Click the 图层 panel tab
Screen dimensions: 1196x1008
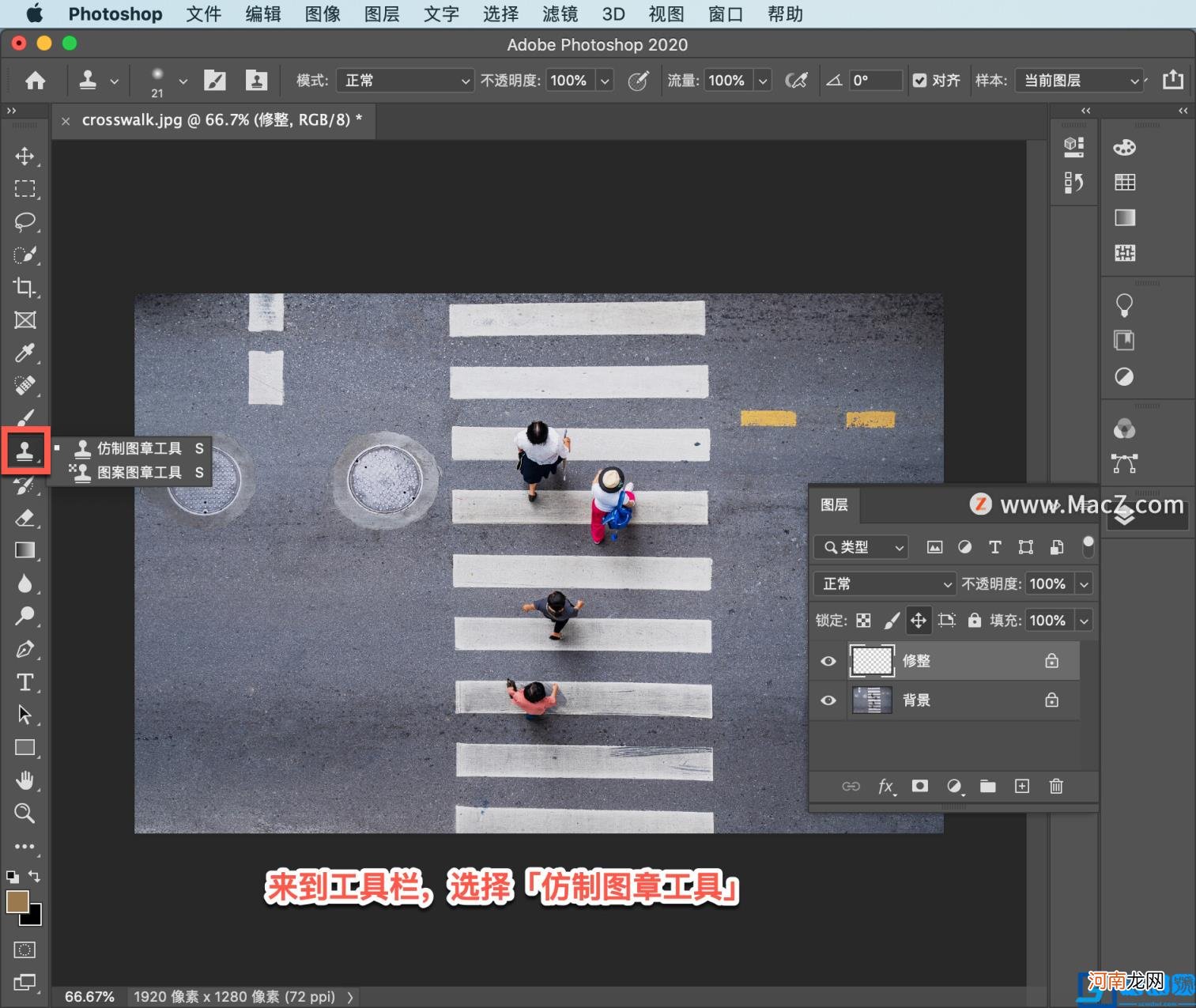click(x=834, y=504)
